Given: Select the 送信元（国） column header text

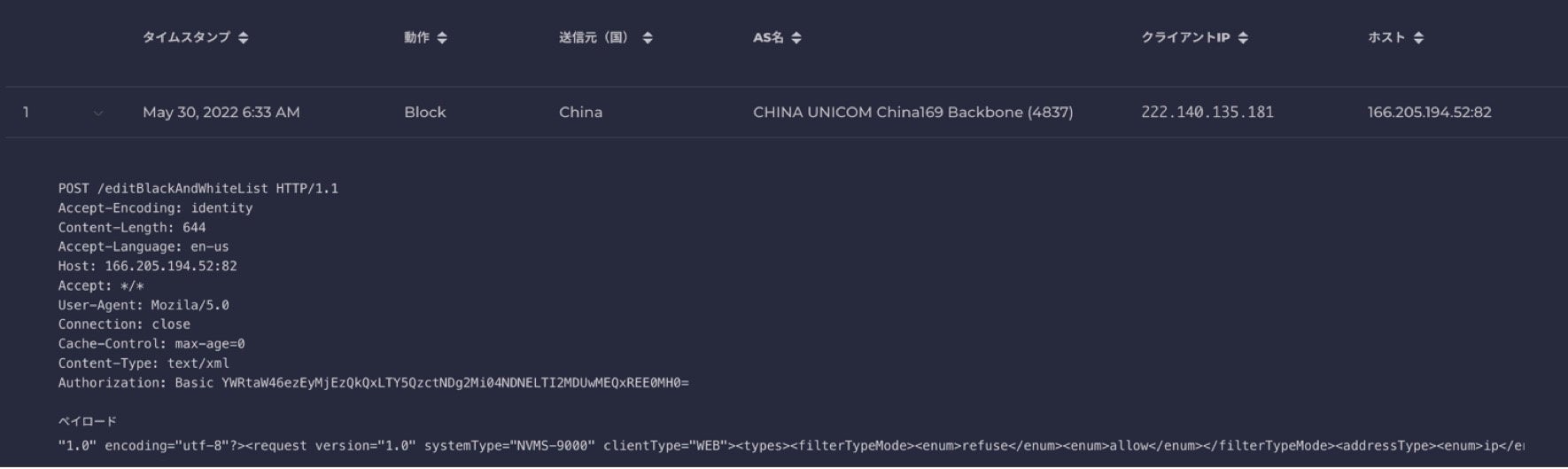Looking at the screenshot, I should 594,37.
